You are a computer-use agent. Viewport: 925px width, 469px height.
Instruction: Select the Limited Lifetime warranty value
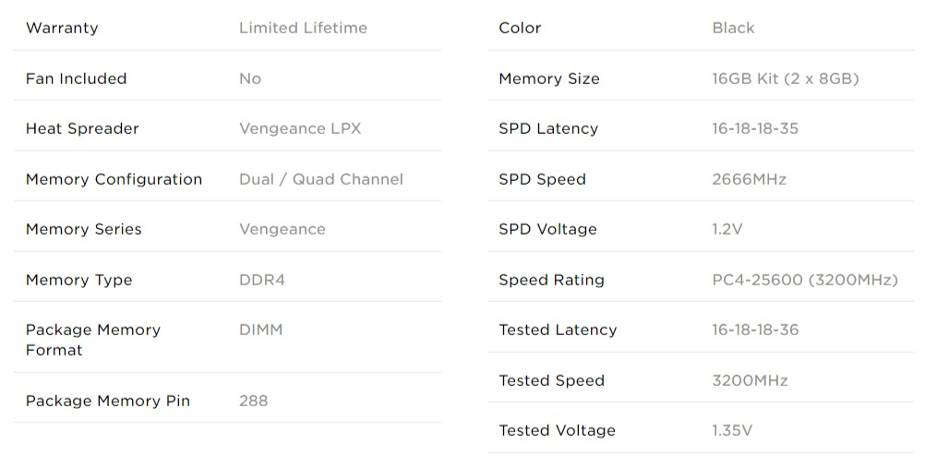(303, 28)
